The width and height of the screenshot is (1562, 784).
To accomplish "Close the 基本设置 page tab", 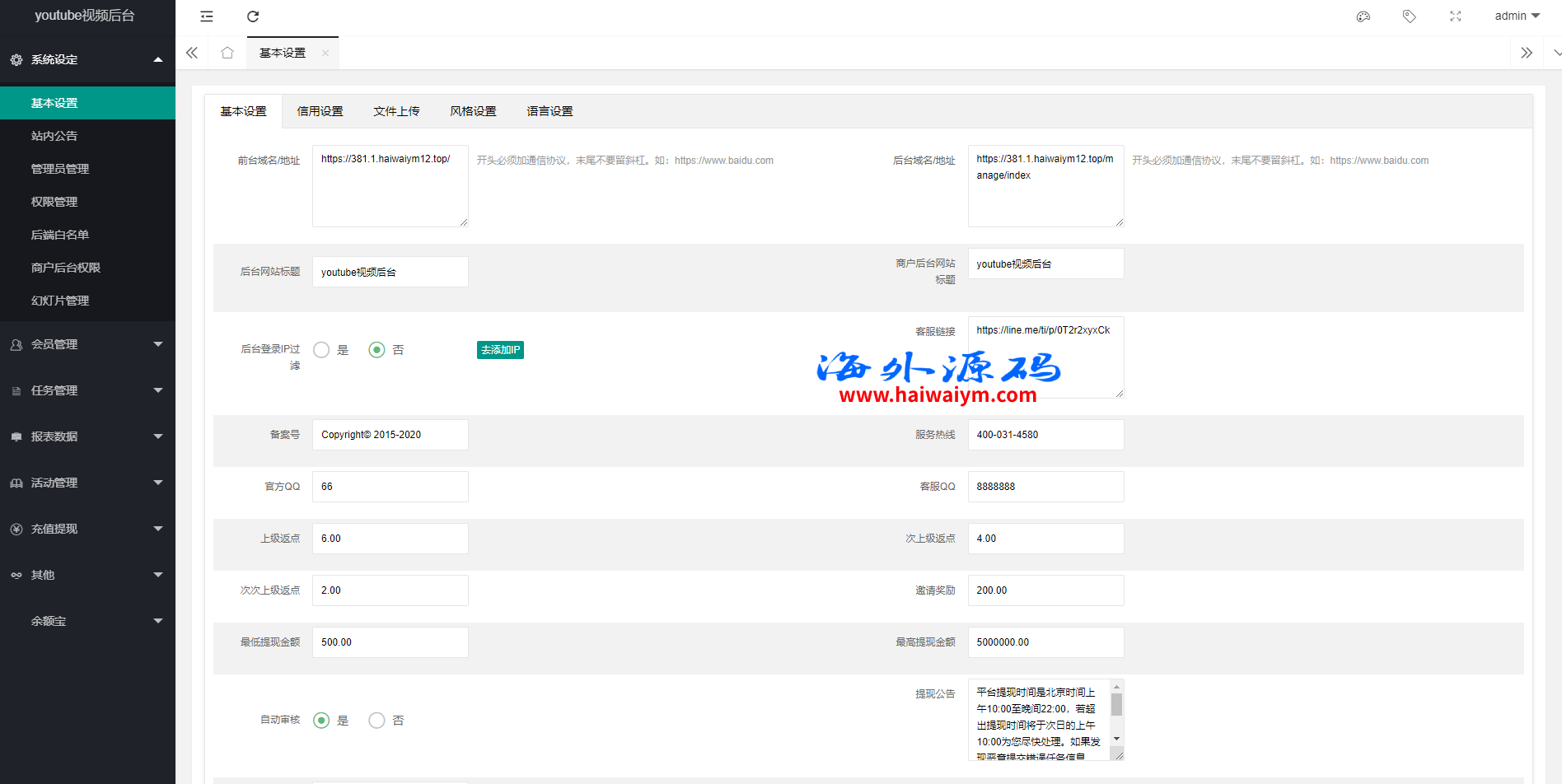I will point(325,54).
